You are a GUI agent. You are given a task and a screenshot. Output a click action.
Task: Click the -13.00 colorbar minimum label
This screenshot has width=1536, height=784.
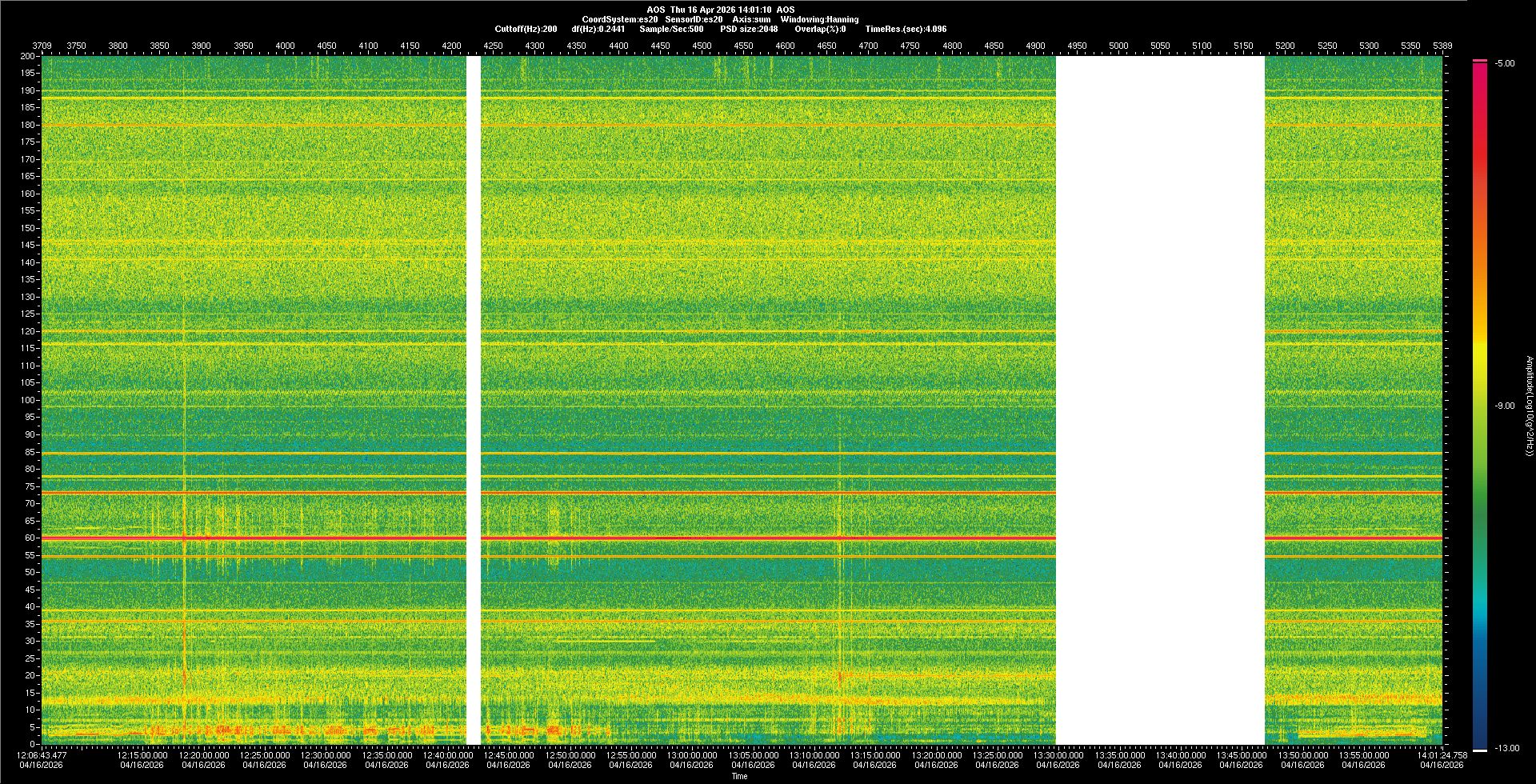pyautogui.click(x=1506, y=748)
